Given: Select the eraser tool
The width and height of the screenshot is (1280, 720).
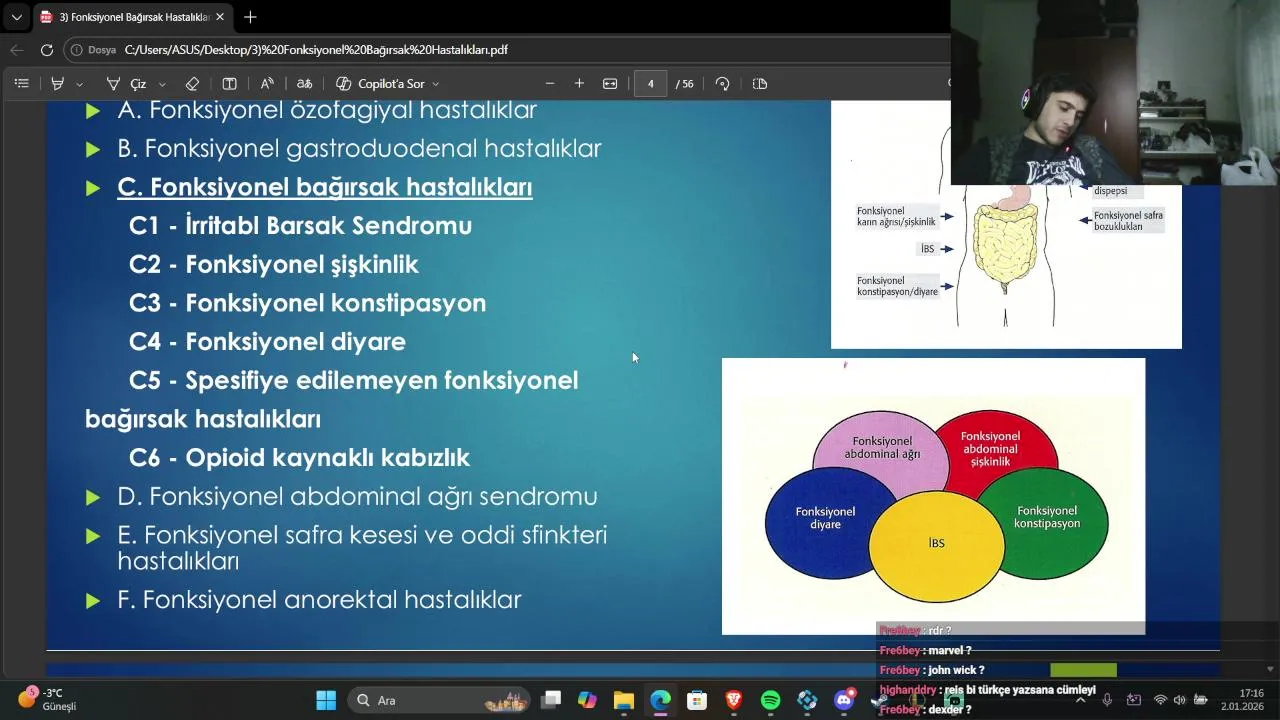Looking at the screenshot, I should (x=192, y=84).
